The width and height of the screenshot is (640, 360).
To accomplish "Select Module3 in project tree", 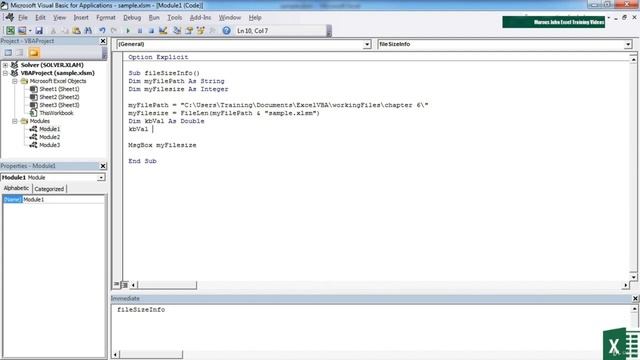I will [49, 145].
